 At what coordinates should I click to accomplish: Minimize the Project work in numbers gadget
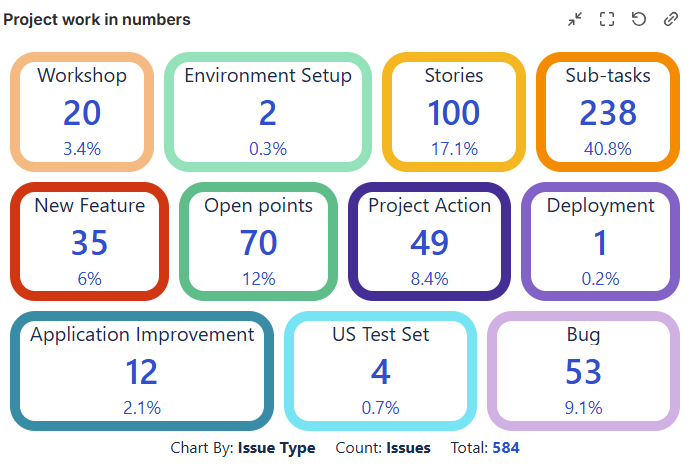point(575,20)
